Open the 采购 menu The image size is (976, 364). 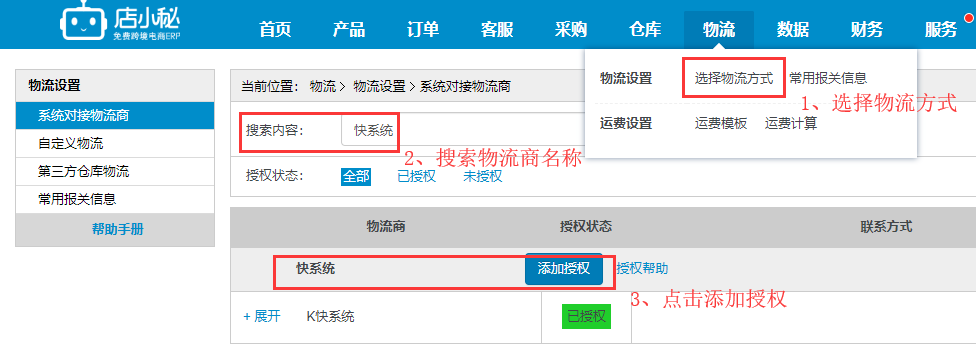(571, 29)
